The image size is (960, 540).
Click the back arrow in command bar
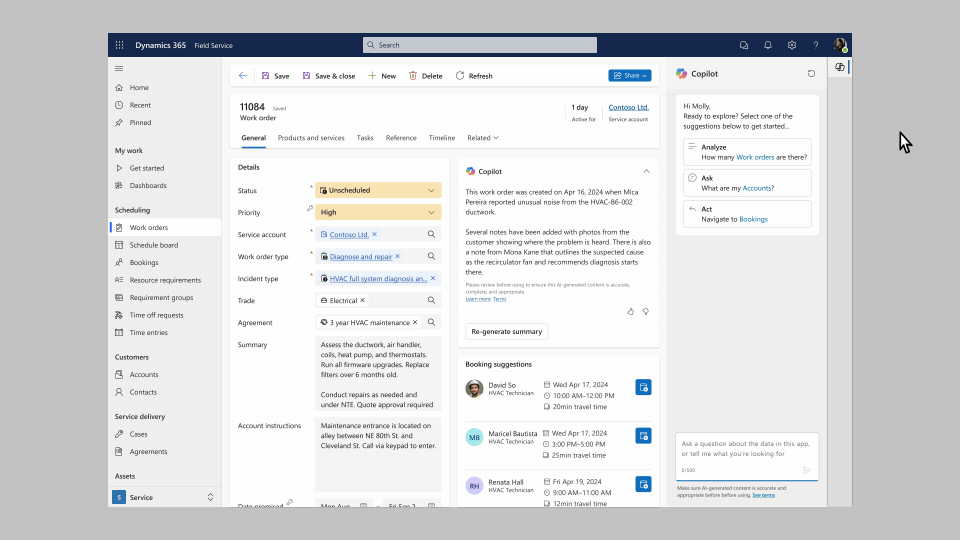point(243,76)
